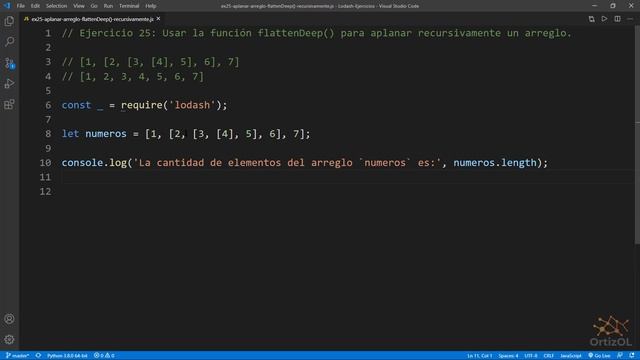Run the code with play icon
Image resolution: width=640 pixels, height=360 pixels.
[604, 19]
